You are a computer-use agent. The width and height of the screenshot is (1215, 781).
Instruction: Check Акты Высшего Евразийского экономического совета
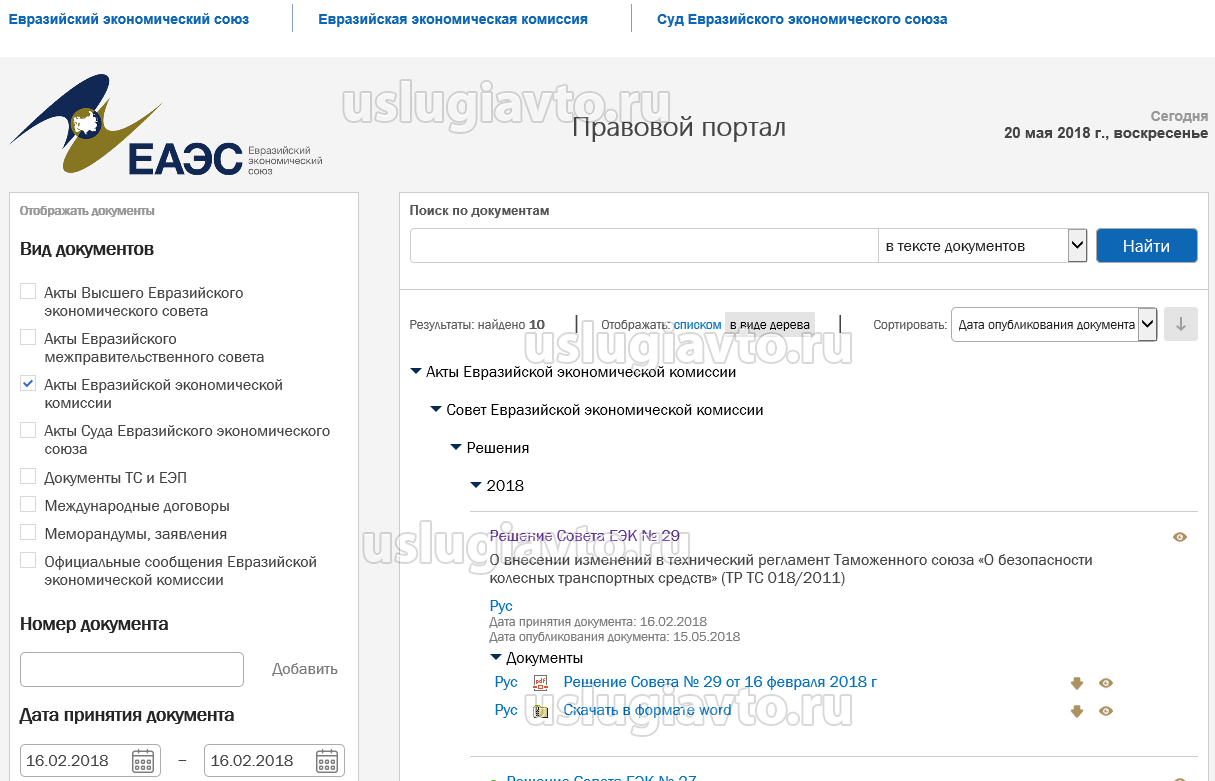point(28,292)
